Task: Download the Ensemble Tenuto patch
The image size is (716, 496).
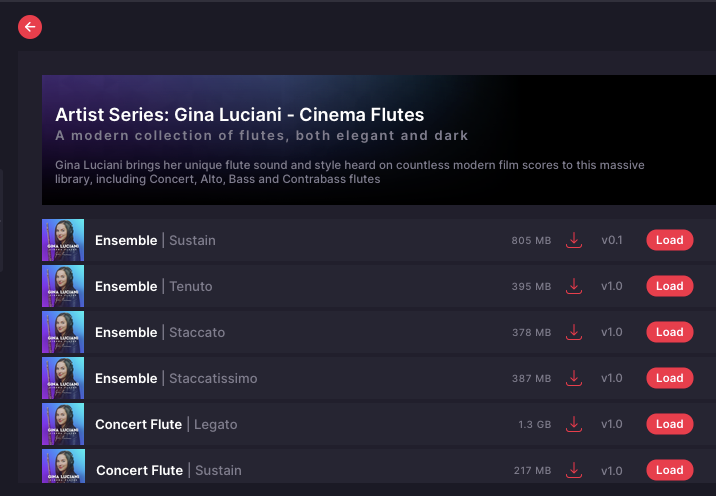Action: point(574,286)
